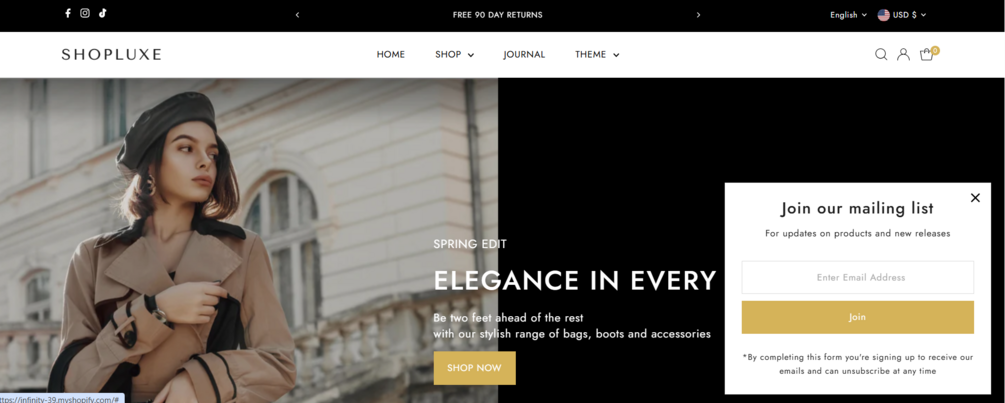Click the search magnifier icon
The width and height of the screenshot is (1005, 403).
tap(881, 54)
